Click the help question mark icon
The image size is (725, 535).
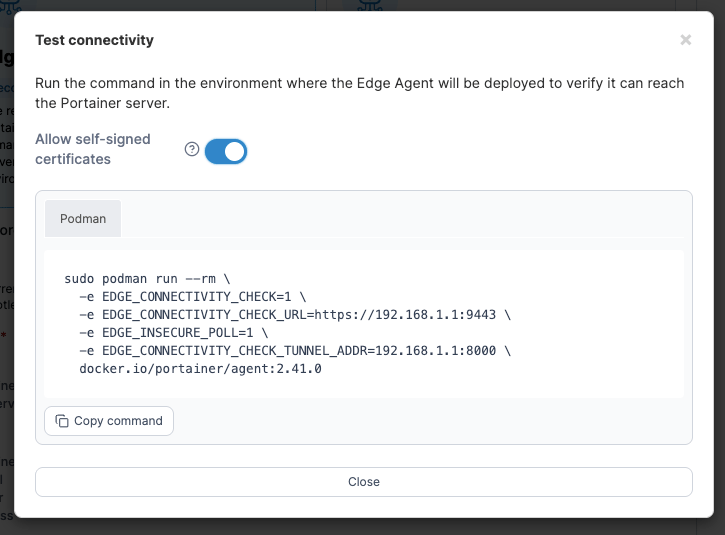point(192,149)
